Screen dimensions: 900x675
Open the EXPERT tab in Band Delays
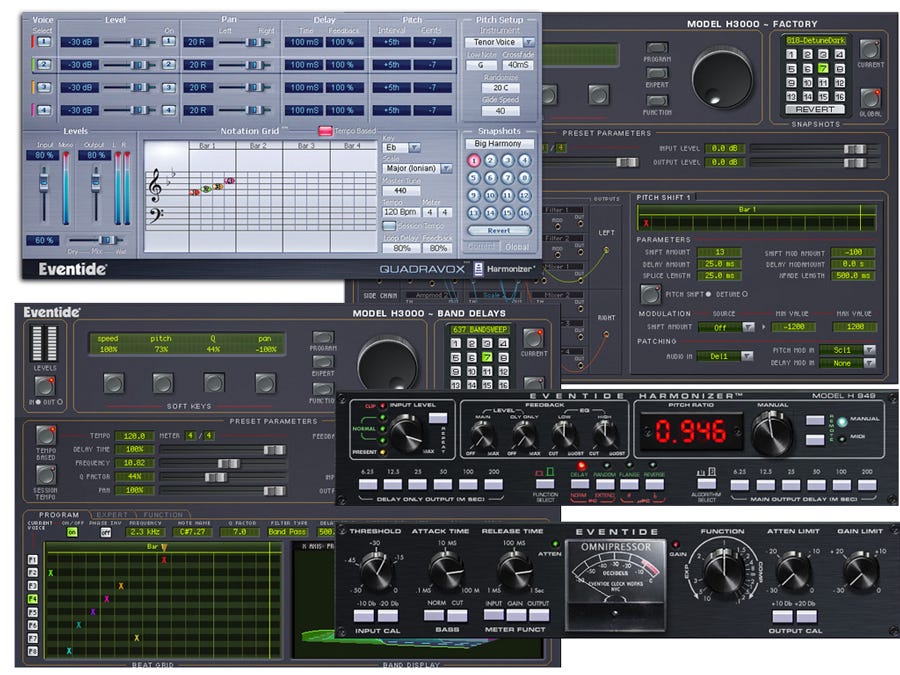pos(112,515)
